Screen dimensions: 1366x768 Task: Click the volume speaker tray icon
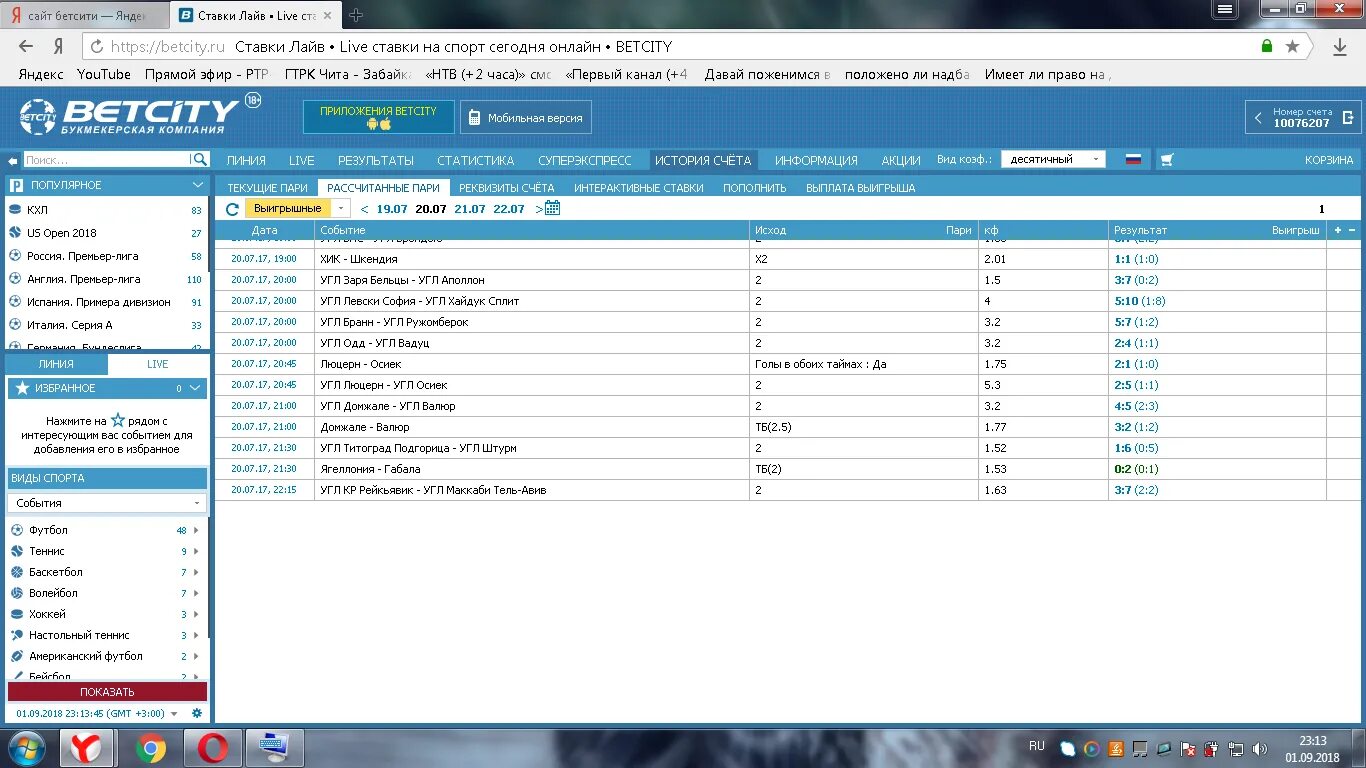1260,748
